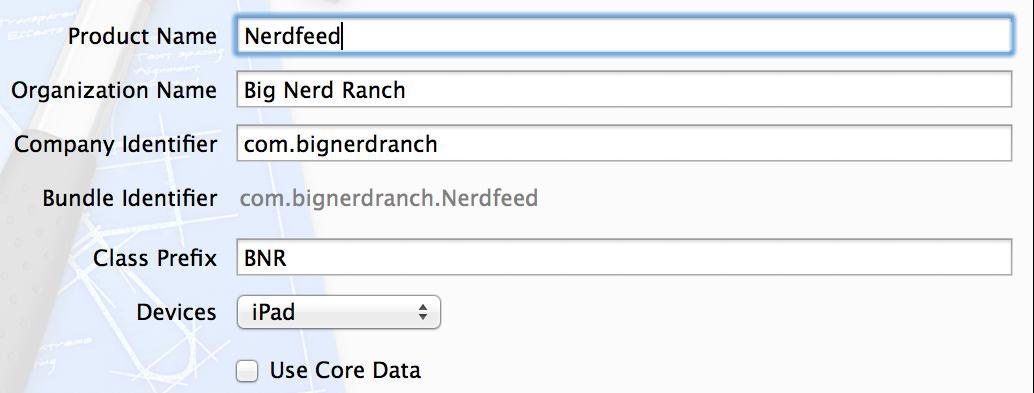The image size is (1034, 393).
Task: Click the Use Core Data label text
Action: (x=345, y=371)
